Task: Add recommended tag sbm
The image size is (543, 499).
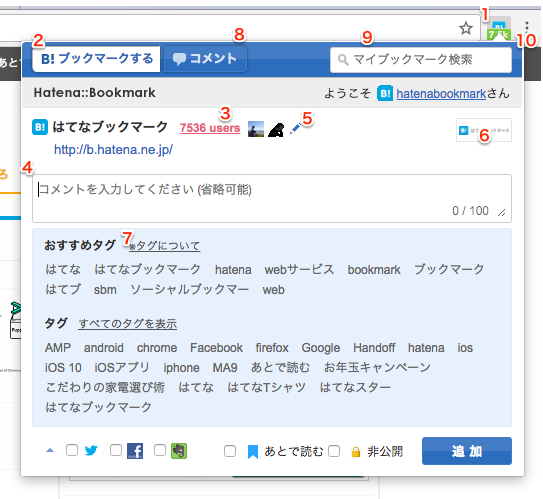Action: (105, 290)
